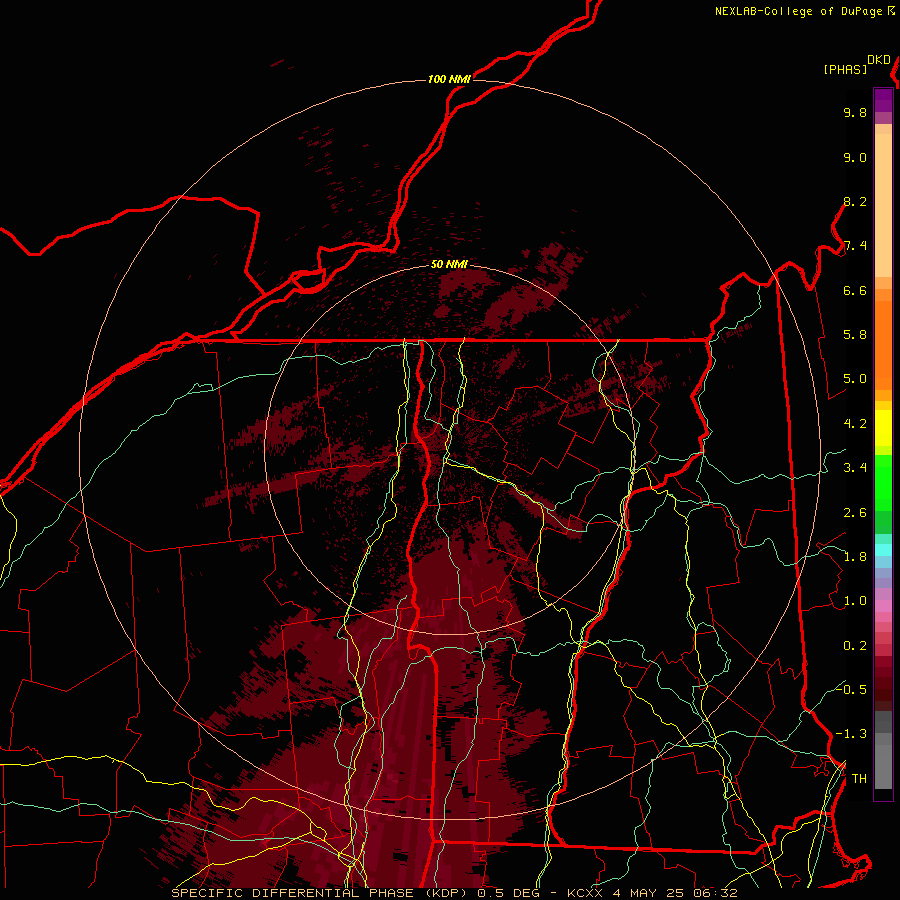
Task: Click the 9.8 value on the legend
Action: point(855,112)
